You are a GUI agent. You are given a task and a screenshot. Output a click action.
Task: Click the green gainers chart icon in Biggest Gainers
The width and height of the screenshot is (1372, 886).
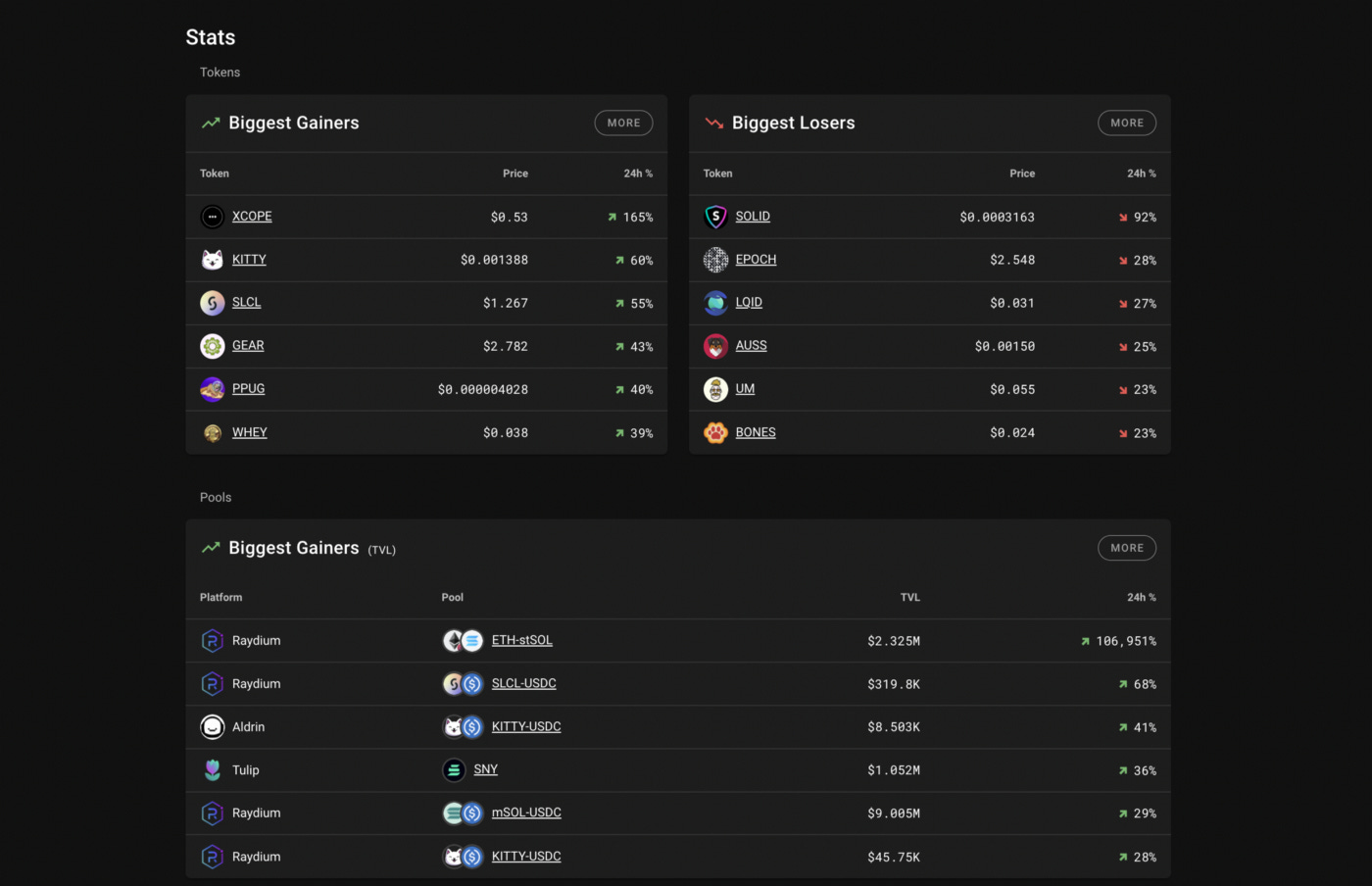[210, 123]
